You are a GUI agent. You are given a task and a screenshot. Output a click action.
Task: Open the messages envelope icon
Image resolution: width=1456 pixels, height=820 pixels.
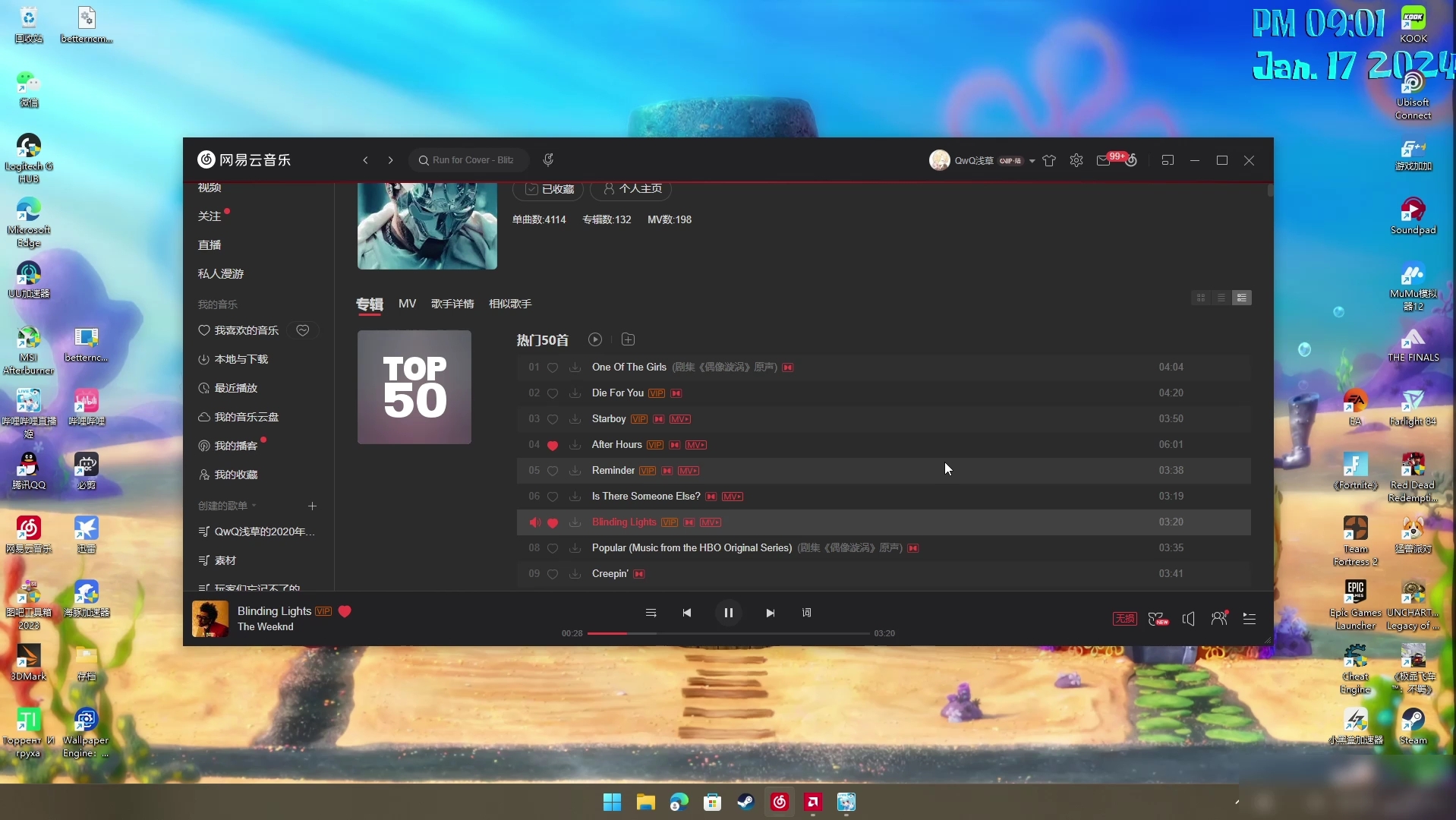click(1103, 160)
